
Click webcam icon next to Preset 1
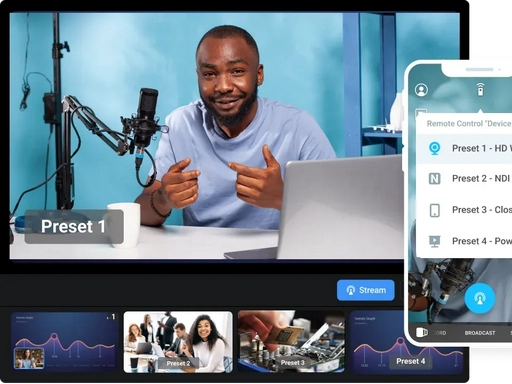[434, 148]
